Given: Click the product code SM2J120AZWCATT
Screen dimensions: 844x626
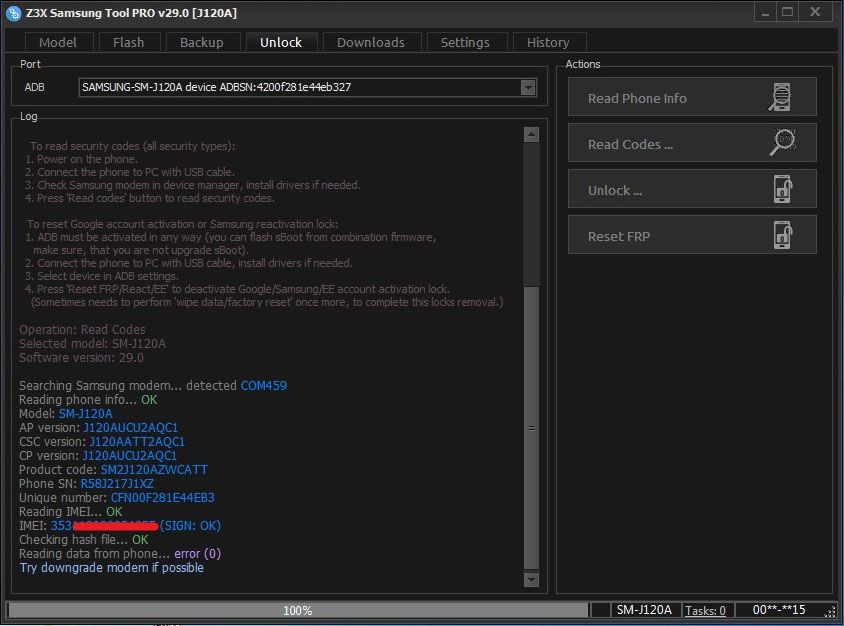Looking at the screenshot, I should coord(154,469).
